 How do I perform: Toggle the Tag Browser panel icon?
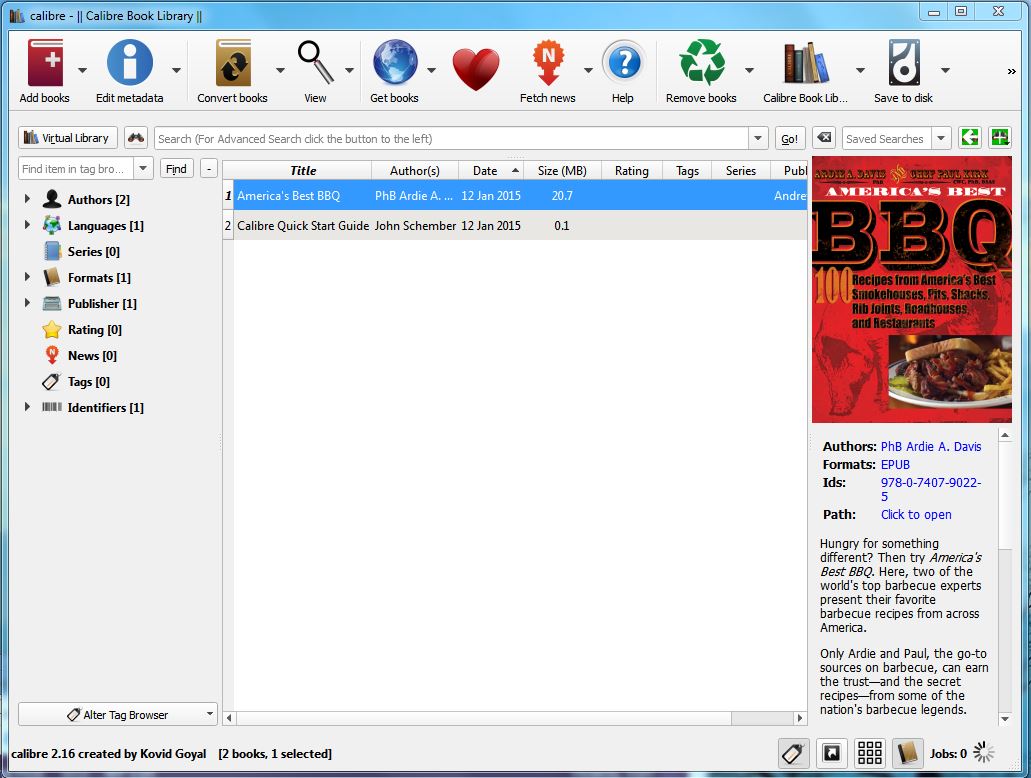[794, 753]
